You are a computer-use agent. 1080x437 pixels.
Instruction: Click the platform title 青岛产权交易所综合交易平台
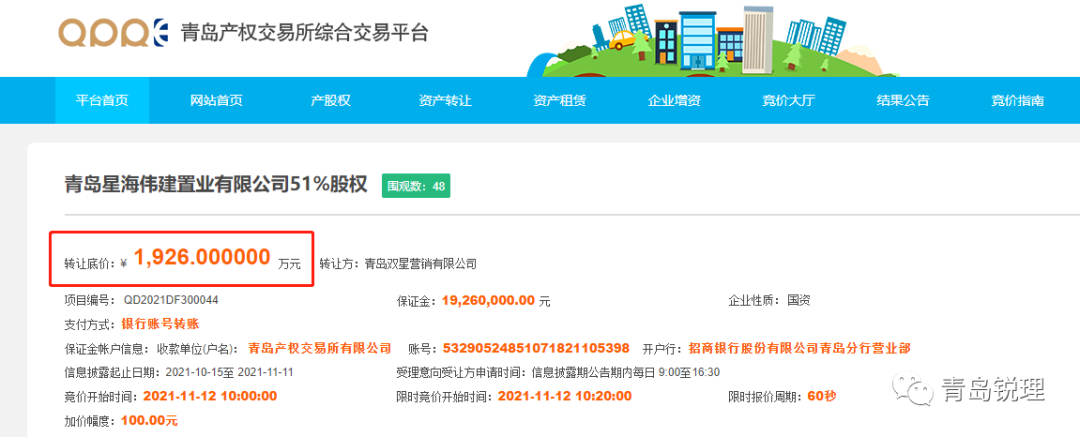point(304,33)
